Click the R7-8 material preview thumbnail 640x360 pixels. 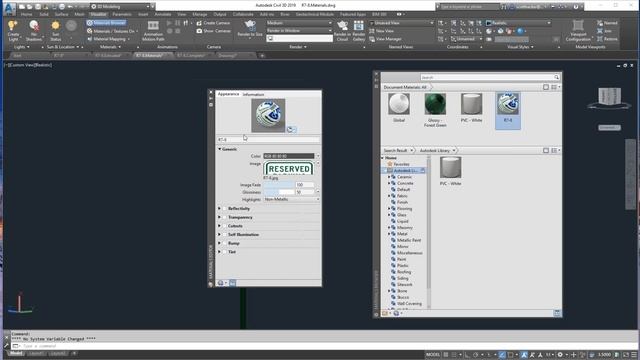tap(268, 116)
